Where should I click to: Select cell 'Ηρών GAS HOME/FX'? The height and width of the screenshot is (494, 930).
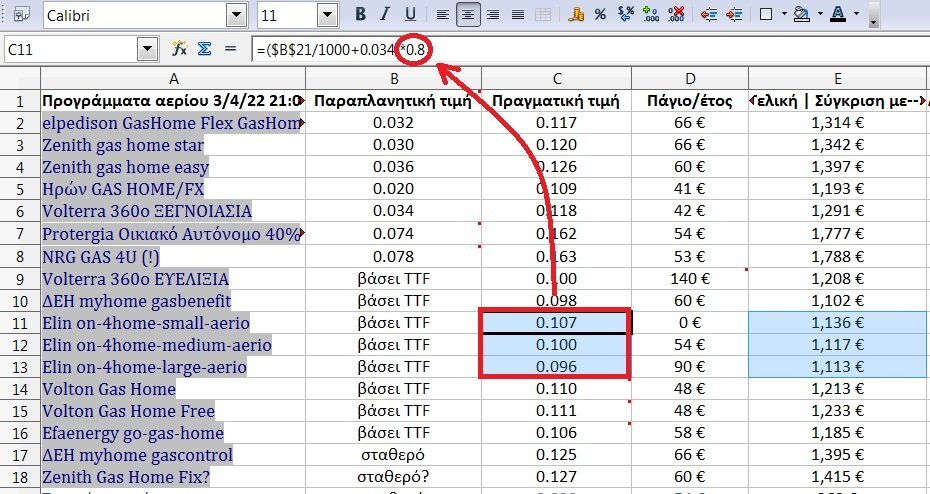click(x=173, y=189)
